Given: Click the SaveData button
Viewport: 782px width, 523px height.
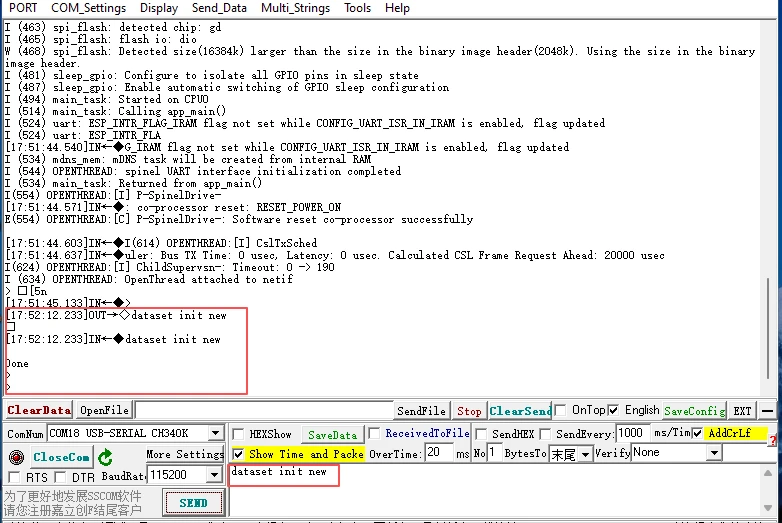Looking at the screenshot, I should [x=332, y=434].
